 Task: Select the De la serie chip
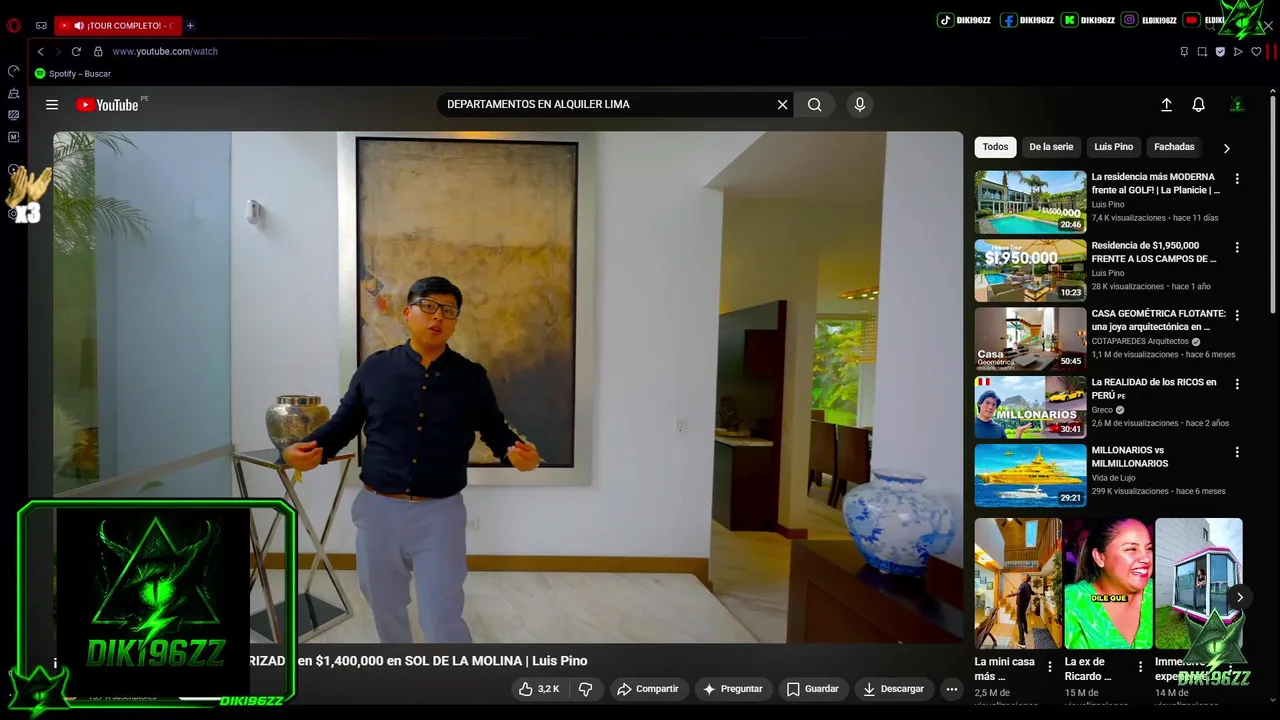1051,147
